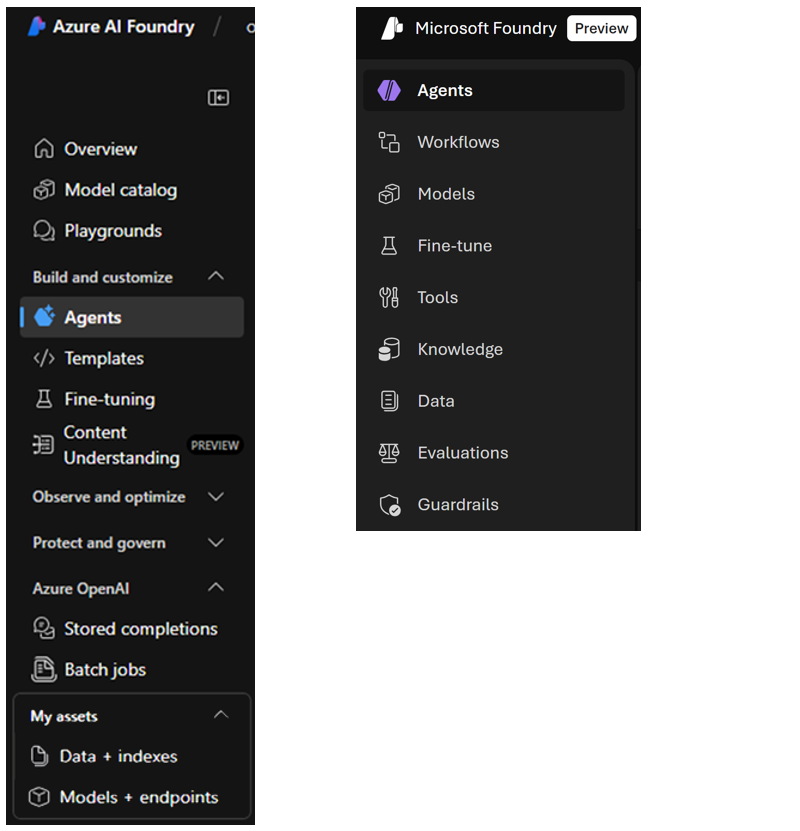
Task: Collapse the sidebar with the panel toggle icon
Action: pyautogui.click(x=218, y=98)
